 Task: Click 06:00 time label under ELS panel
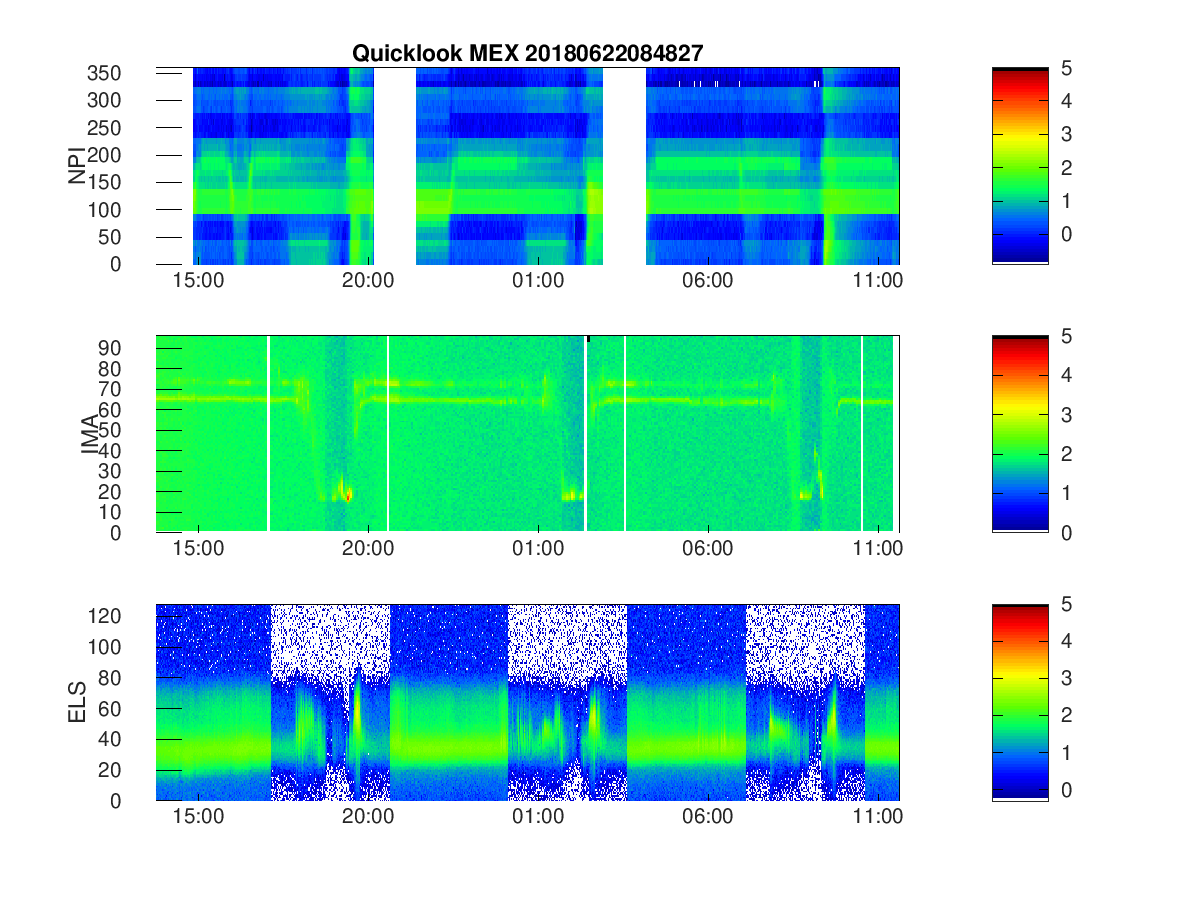click(x=708, y=817)
